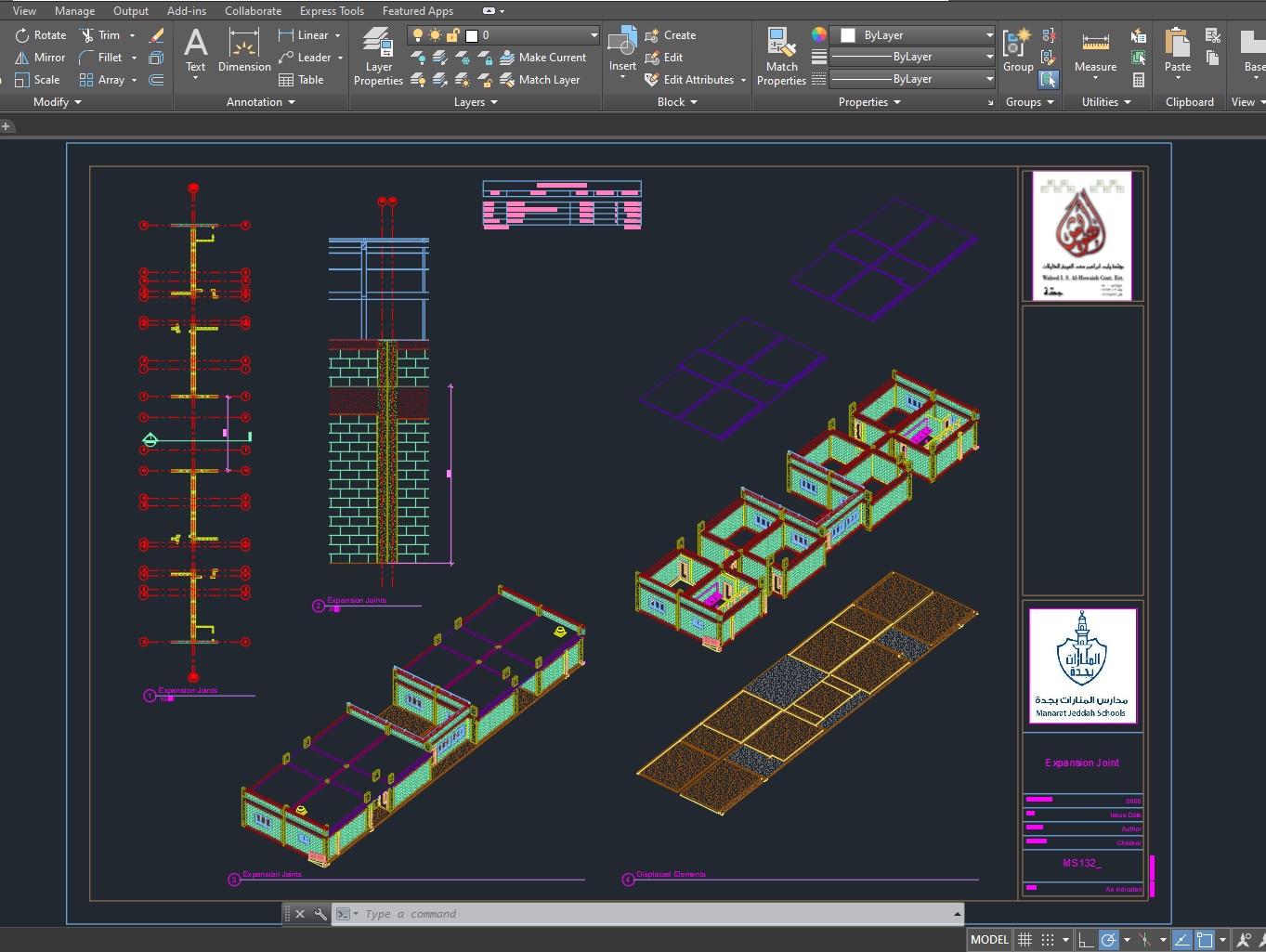Open the Featured Apps tab
1266x952 pixels.
[418, 11]
